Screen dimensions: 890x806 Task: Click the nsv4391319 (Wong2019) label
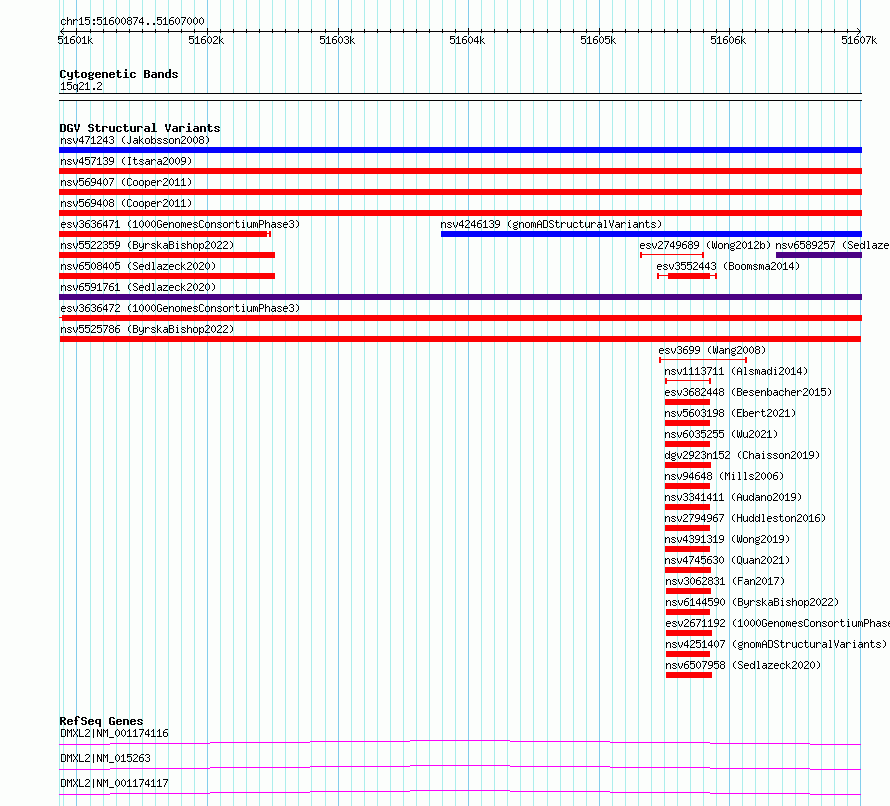(727, 539)
